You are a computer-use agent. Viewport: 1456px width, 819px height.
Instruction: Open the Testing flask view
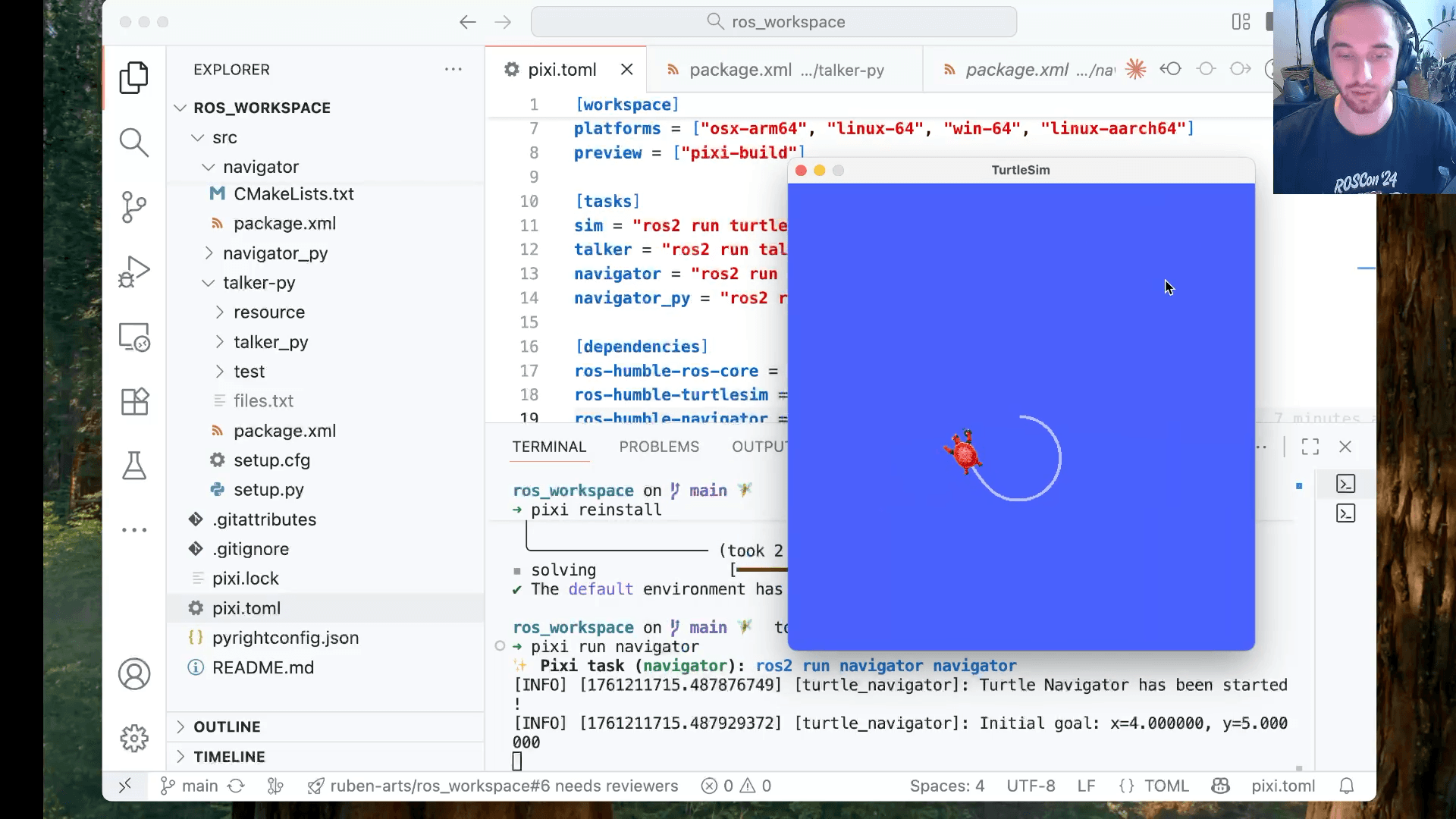click(x=134, y=466)
